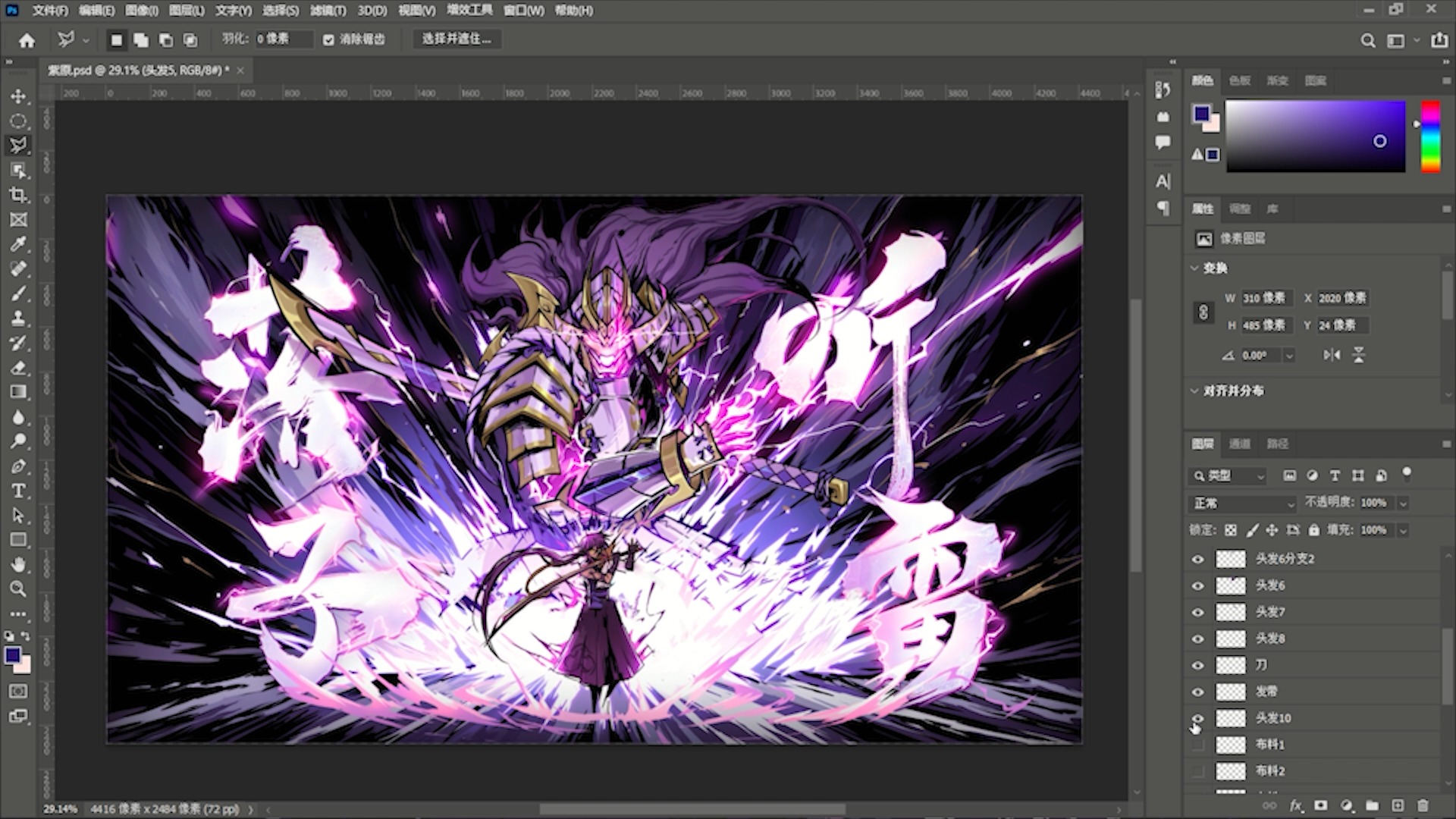The height and width of the screenshot is (819, 1456).
Task: Open the layer style fx menu
Action: [1296, 805]
